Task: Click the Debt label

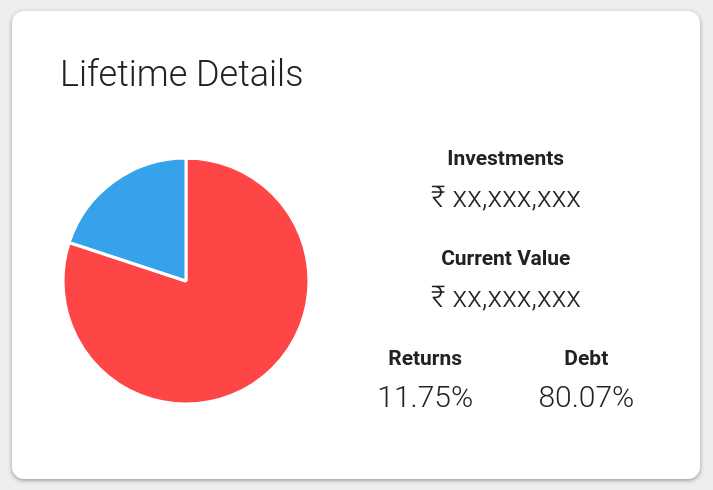Action: pyautogui.click(x=586, y=358)
